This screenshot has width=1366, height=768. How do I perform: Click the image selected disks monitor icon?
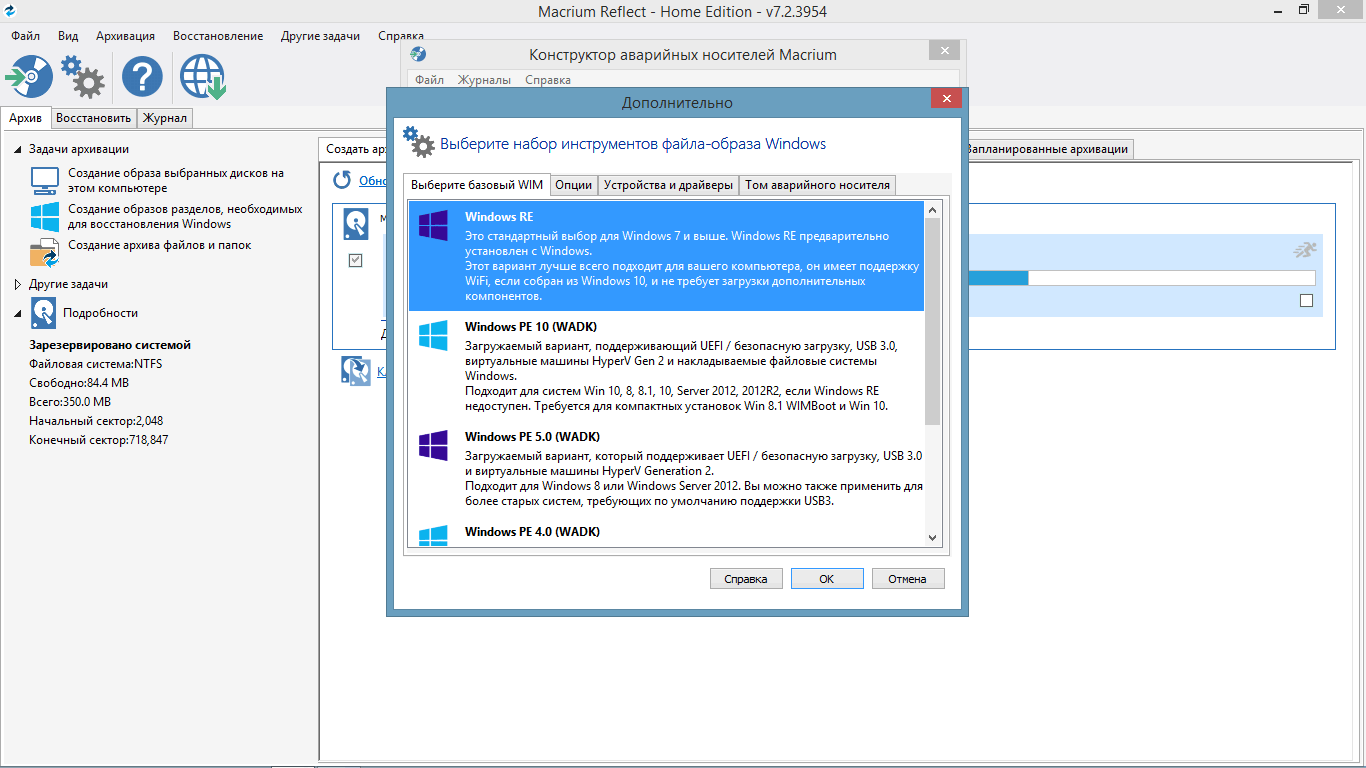click(x=45, y=180)
